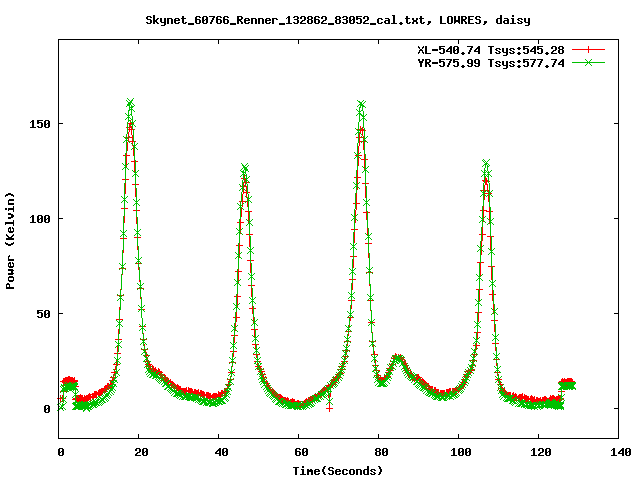Click the 60 tick label on x-axis

299,452
